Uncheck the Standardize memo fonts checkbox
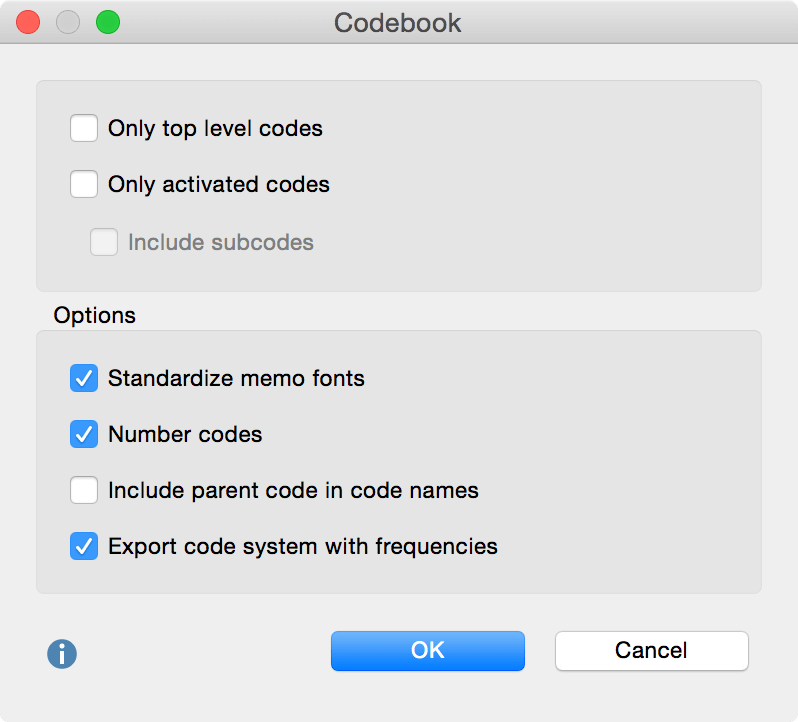 coord(84,378)
